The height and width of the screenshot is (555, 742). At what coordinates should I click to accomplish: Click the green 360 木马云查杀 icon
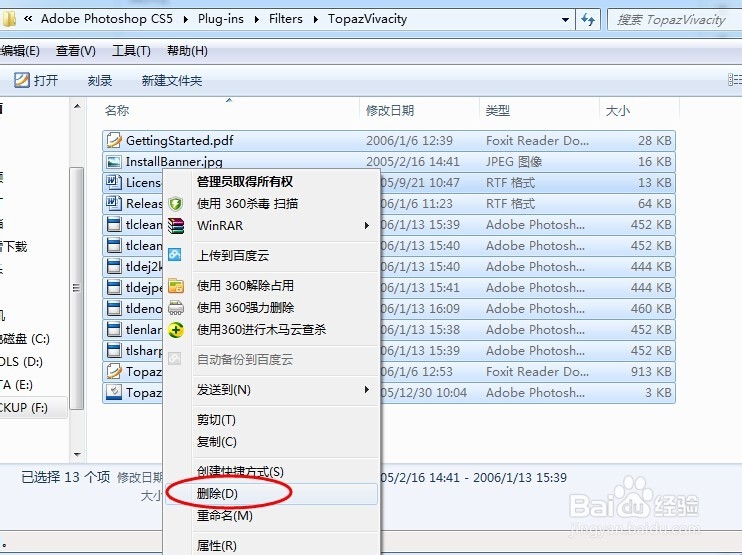click(x=176, y=330)
